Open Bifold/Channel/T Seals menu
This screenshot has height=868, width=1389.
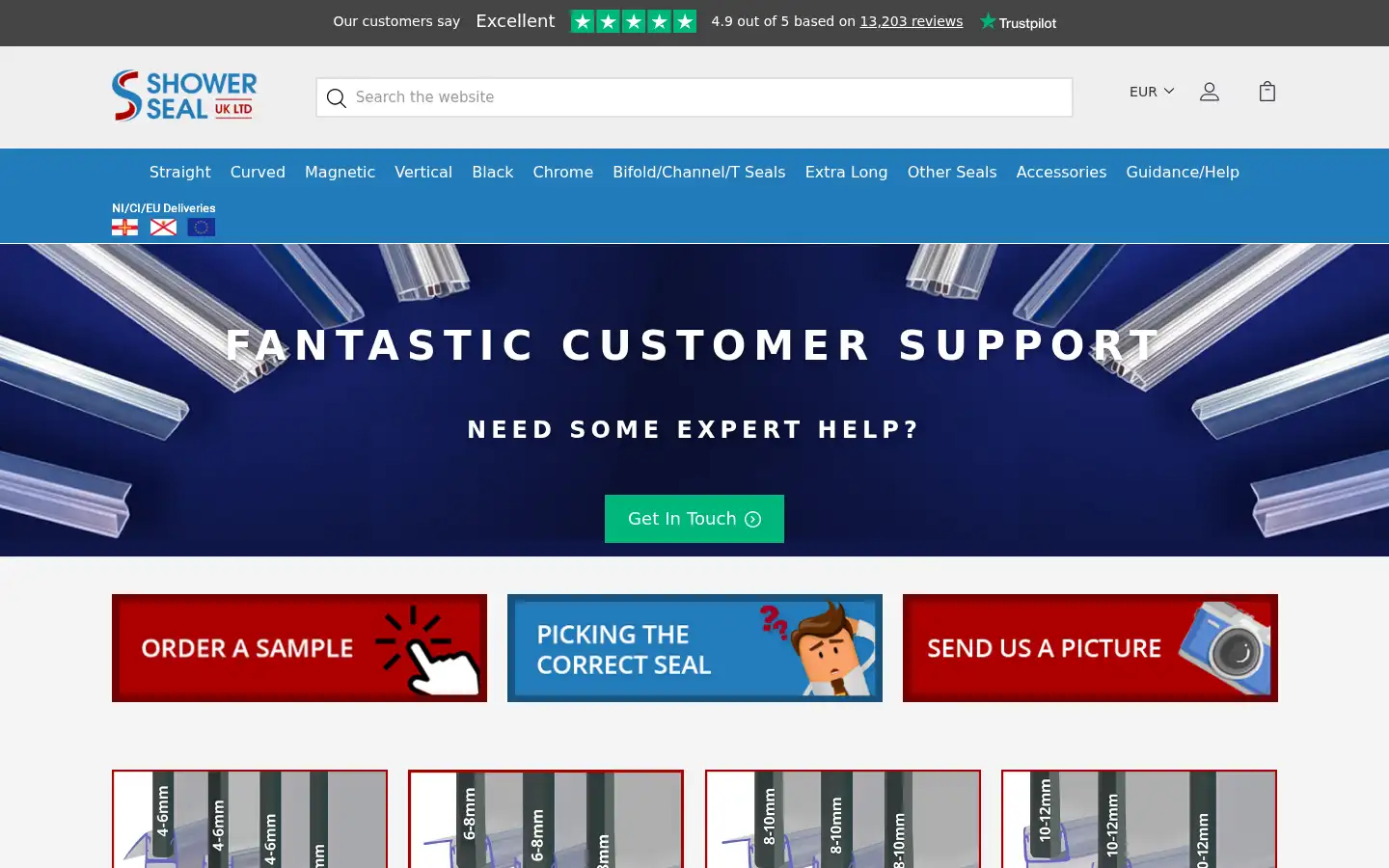point(699,172)
